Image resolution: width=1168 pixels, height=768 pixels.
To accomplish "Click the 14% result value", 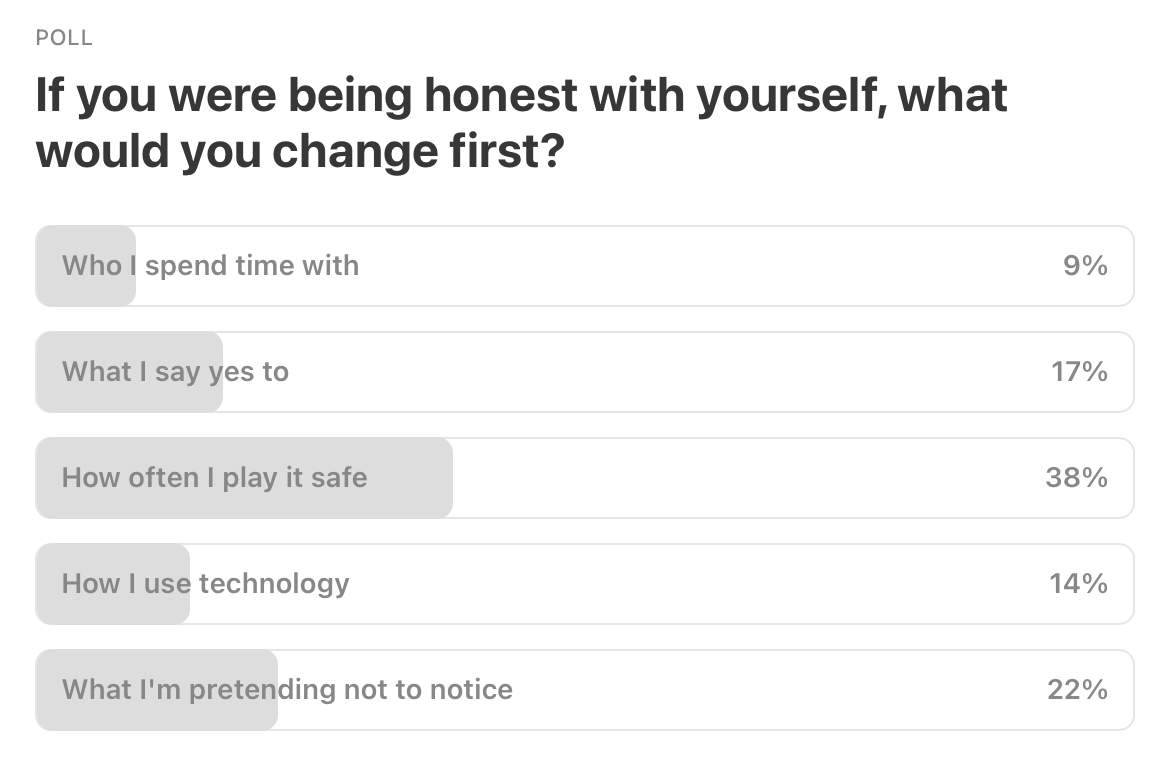I will point(1079,583).
